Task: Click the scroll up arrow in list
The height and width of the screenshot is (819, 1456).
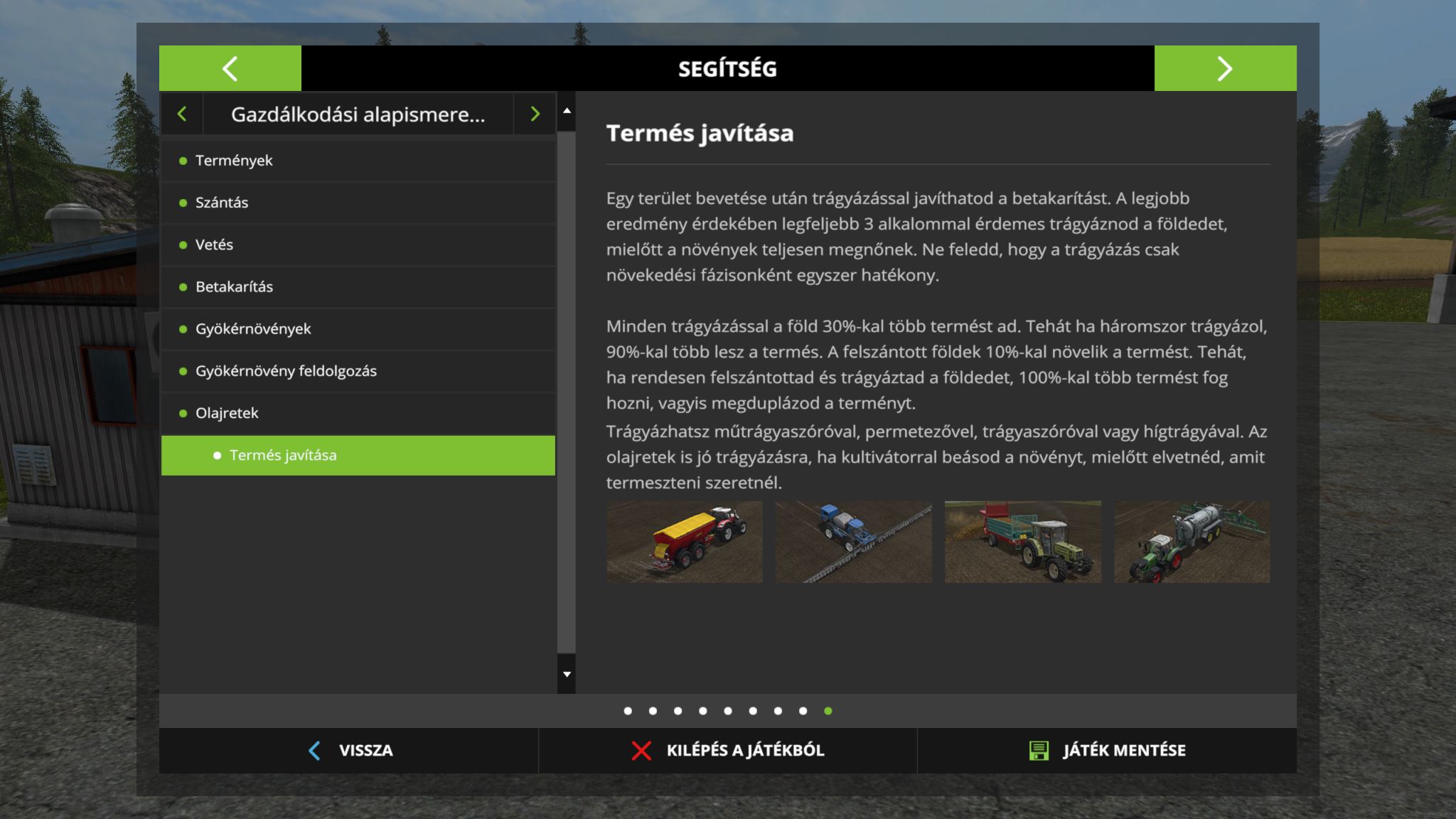Action: point(567,111)
